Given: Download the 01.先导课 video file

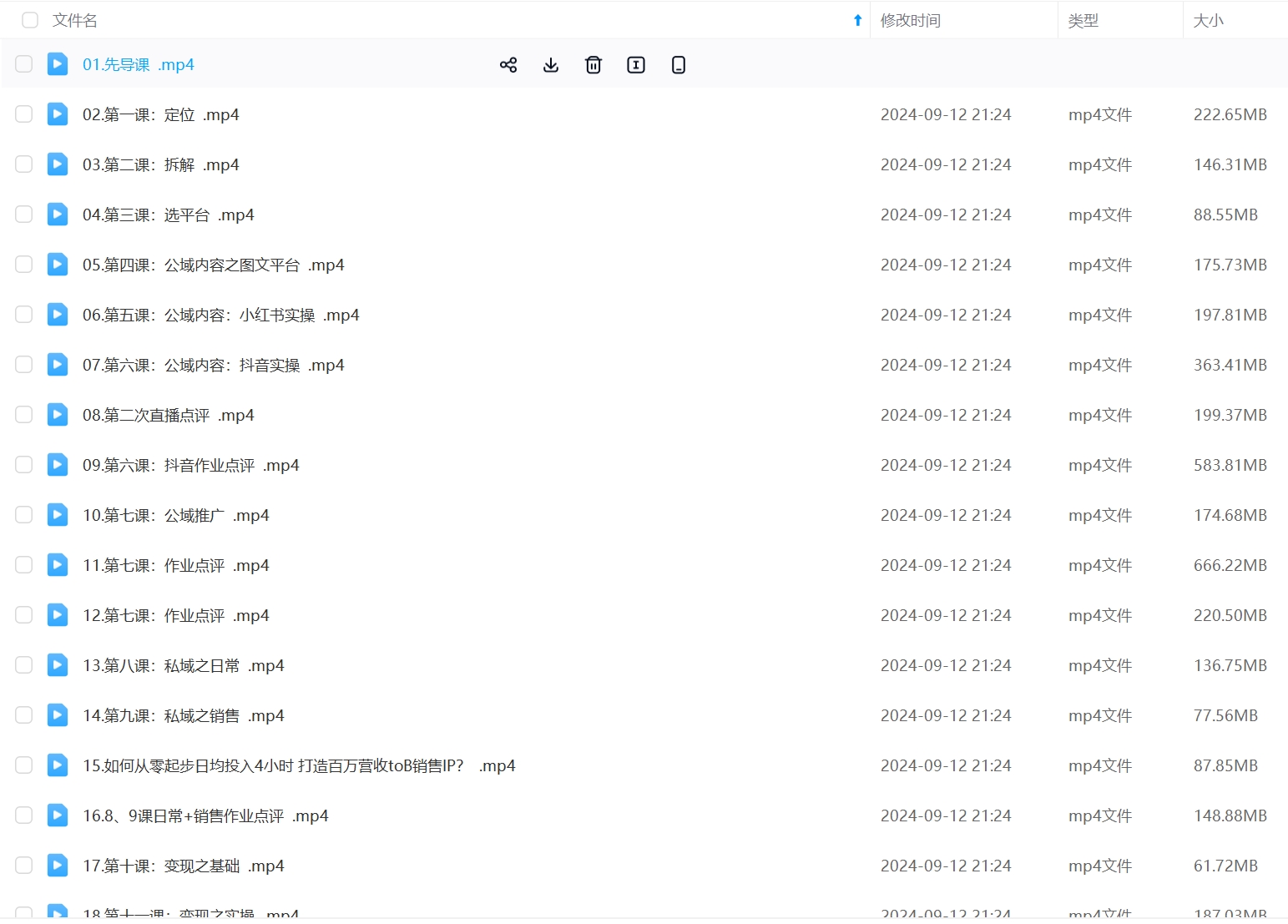Looking at the screenshot, I should 551,65.
